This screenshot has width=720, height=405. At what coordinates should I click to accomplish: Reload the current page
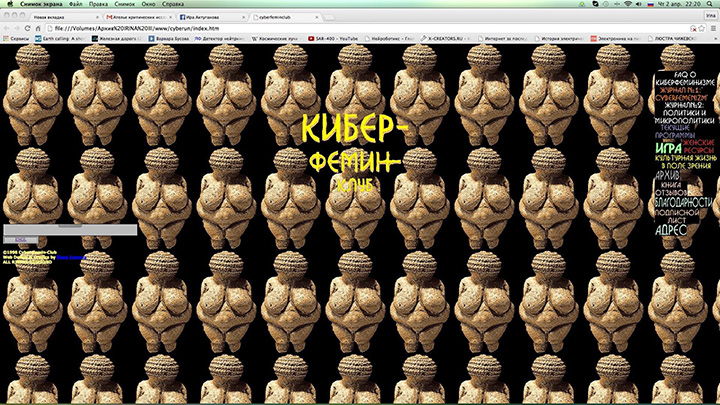[x=28, y=28]
